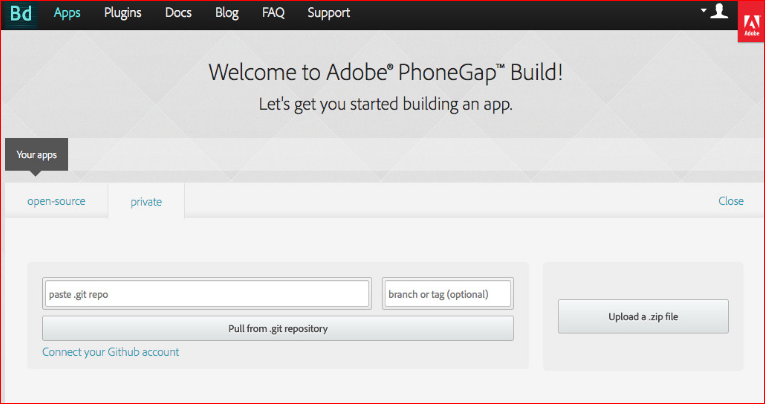Screen dimensions: 765x404
Task: Click the red Adobe logo badge
Action: pos(751,22)
